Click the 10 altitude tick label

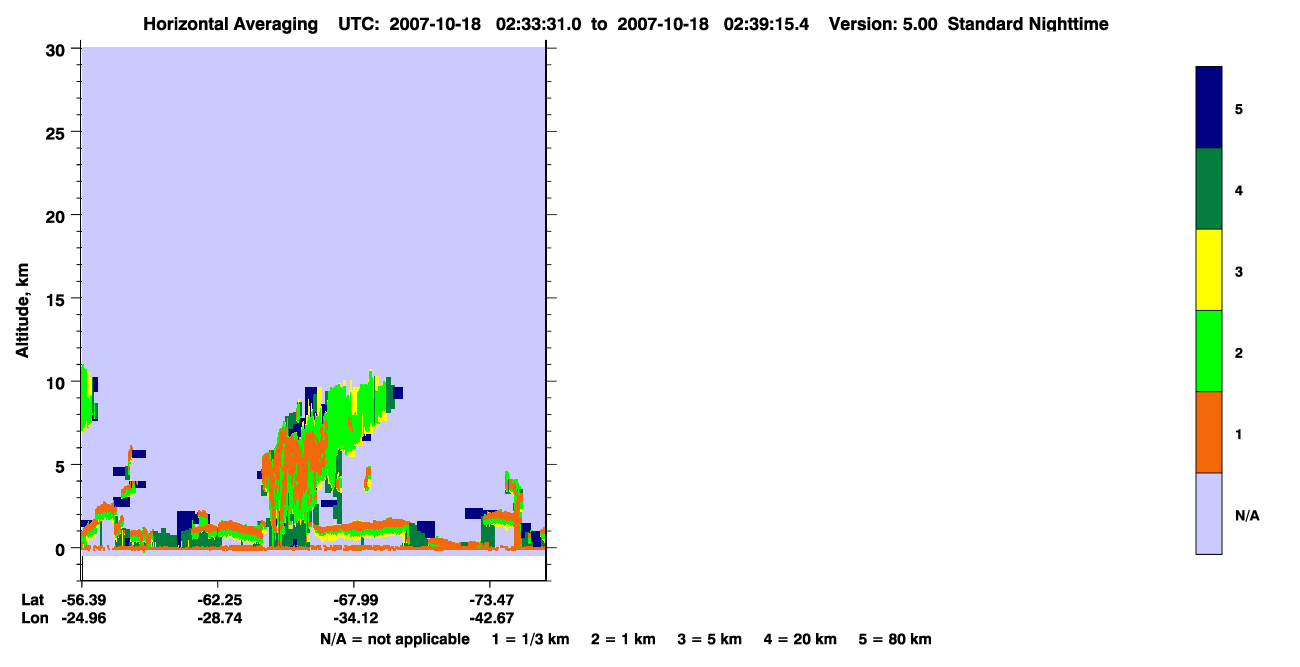(x=56, y=382)
